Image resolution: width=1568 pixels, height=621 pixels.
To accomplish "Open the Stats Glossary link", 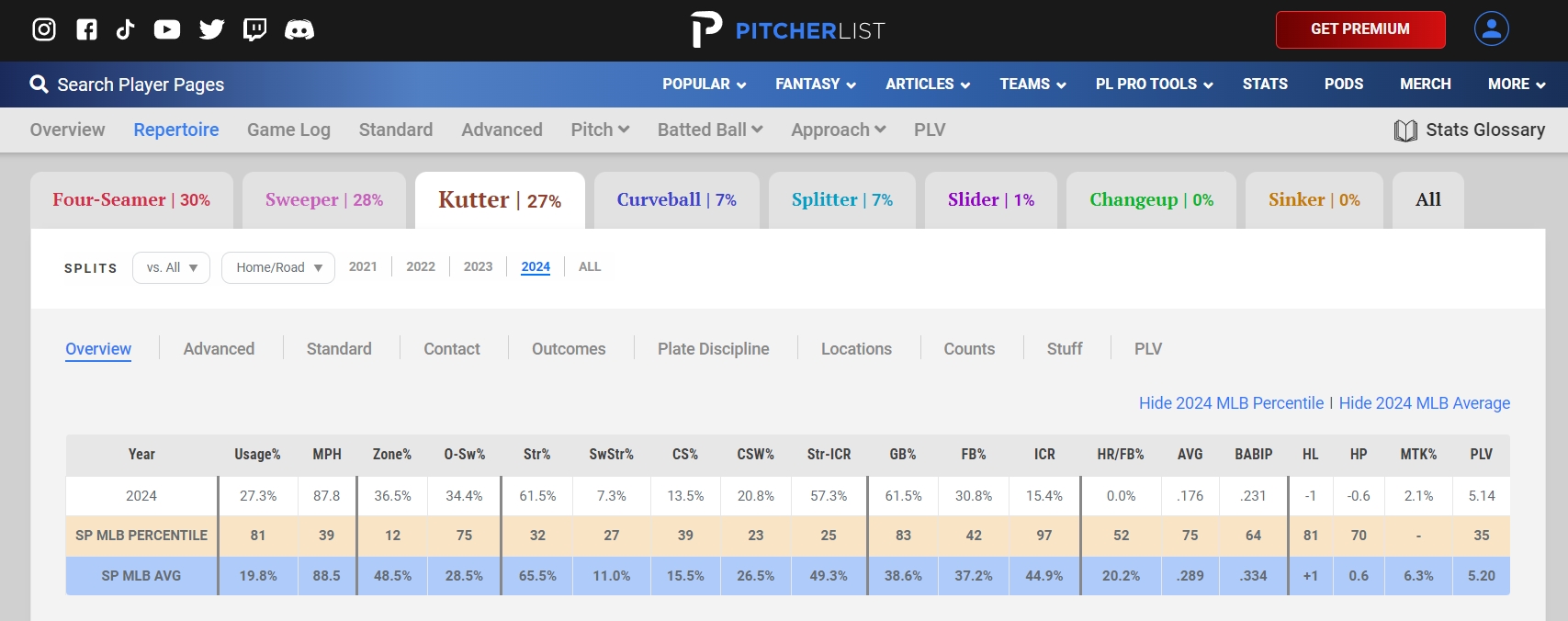I will tap(1470, 130).
